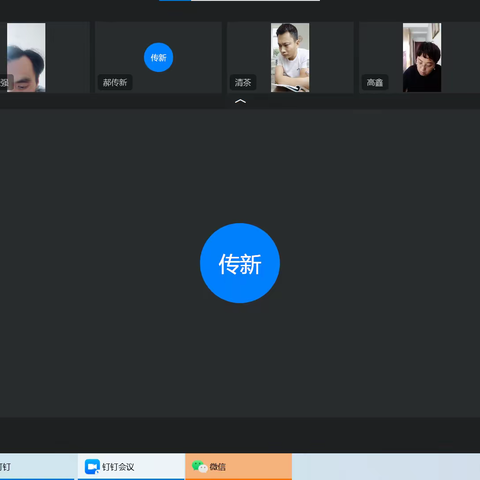Open 钉钉会议 in the taskbar
Viewport: 480px width, 480px height.
point(131,467)
